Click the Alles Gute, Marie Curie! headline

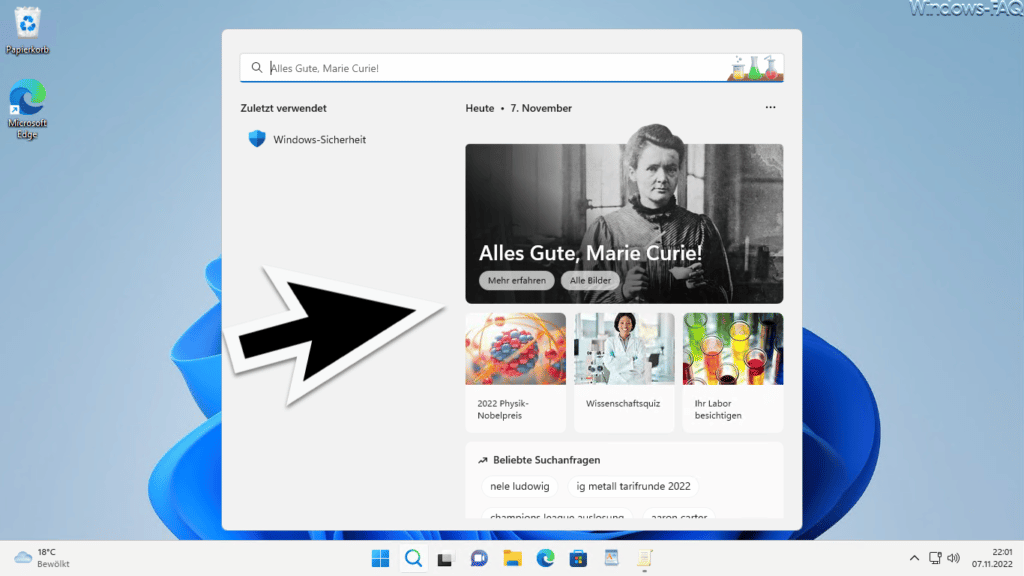[x=590, y=253]
